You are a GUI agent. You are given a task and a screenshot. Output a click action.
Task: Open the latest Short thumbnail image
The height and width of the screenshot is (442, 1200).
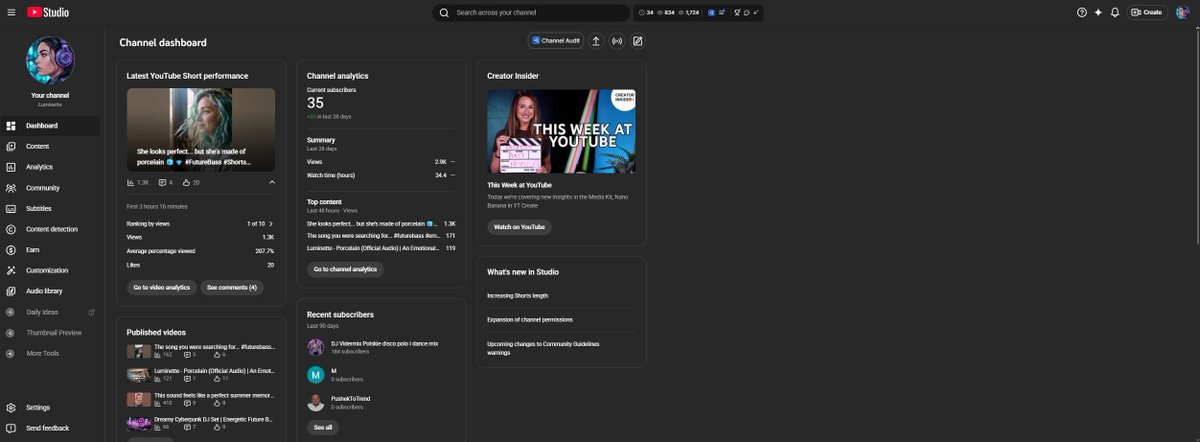(201, 130)
